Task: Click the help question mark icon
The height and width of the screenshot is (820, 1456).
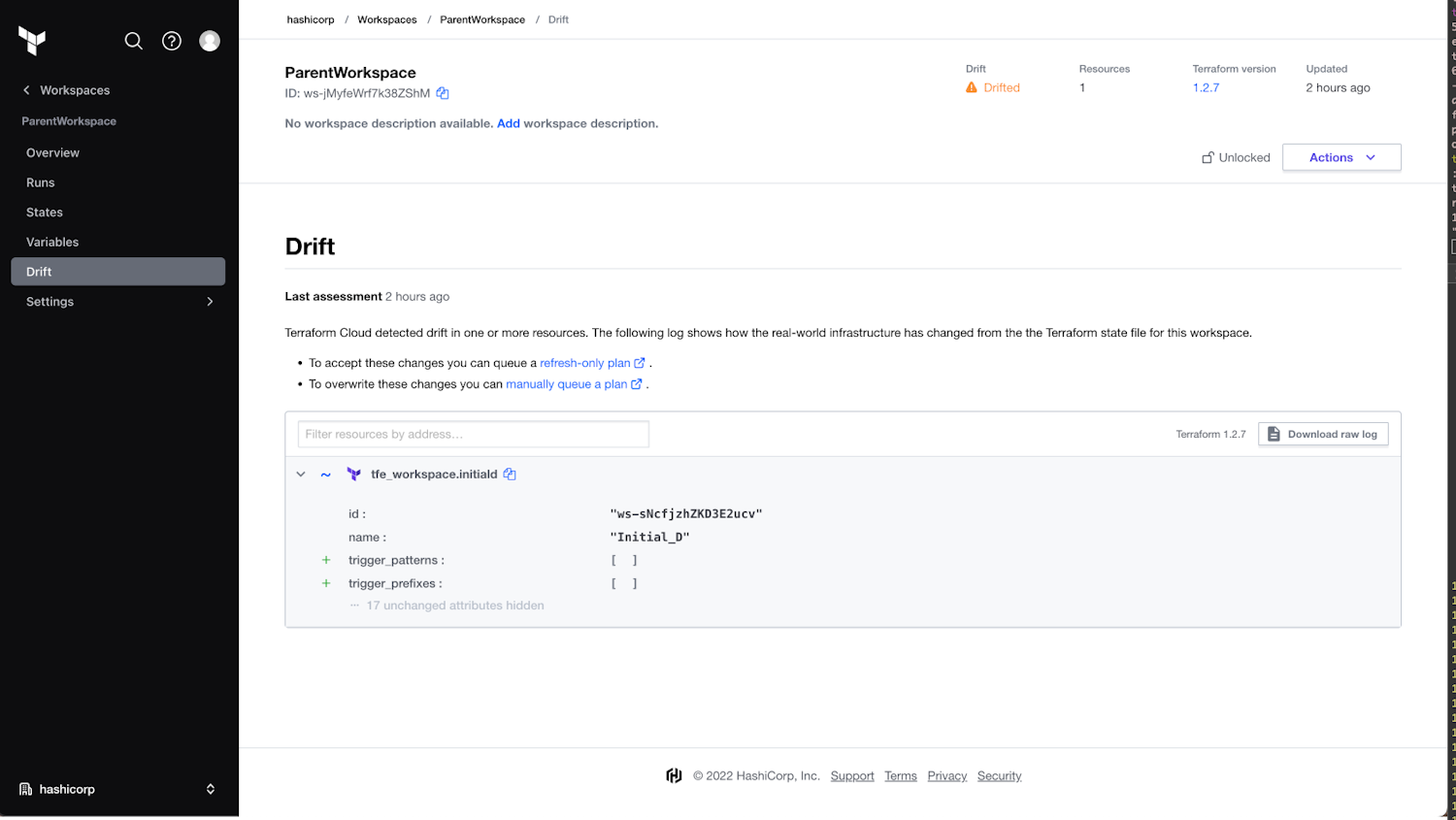Action: coord(172,41)
